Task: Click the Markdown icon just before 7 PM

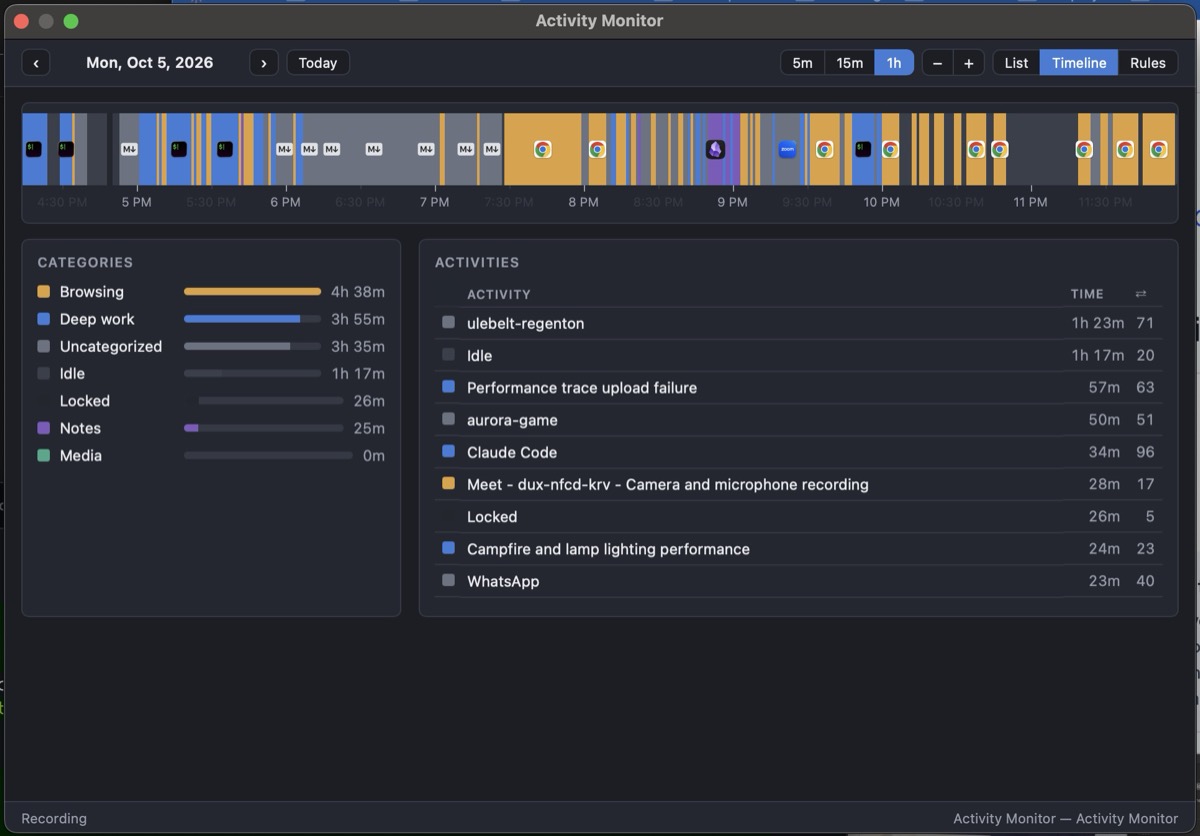Action: [426, 149]
